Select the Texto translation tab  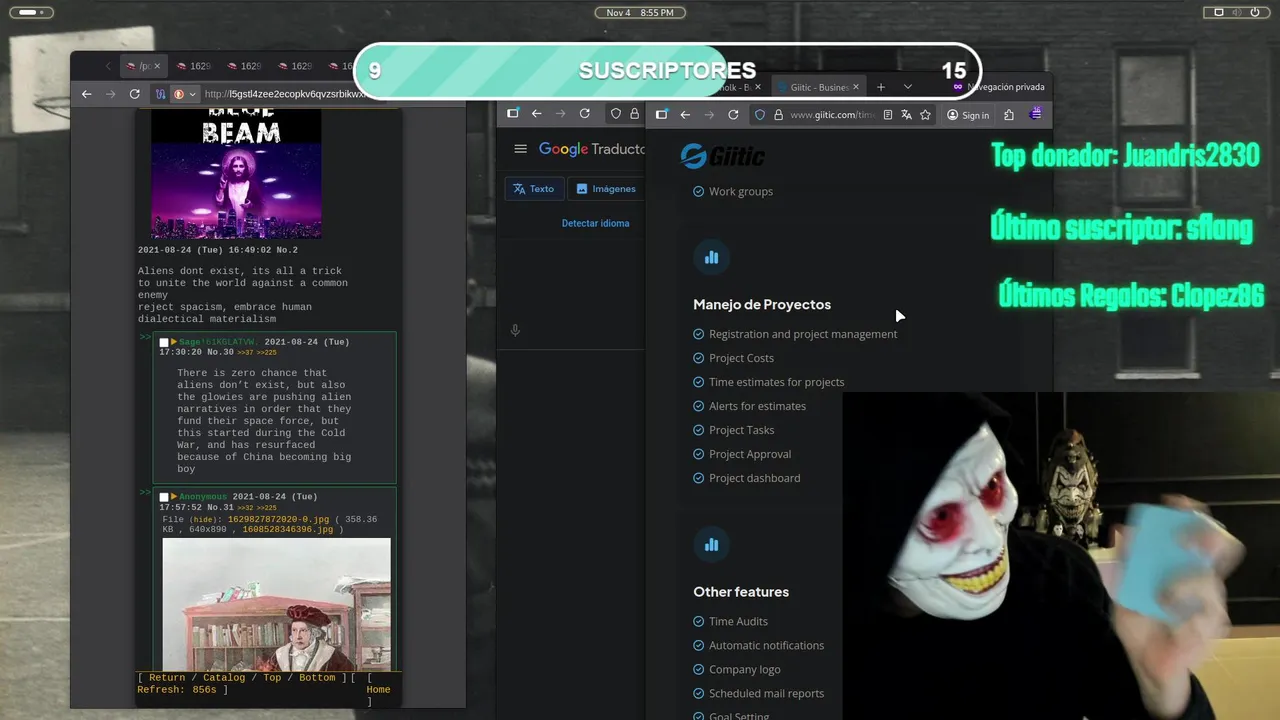coord(534,188)
